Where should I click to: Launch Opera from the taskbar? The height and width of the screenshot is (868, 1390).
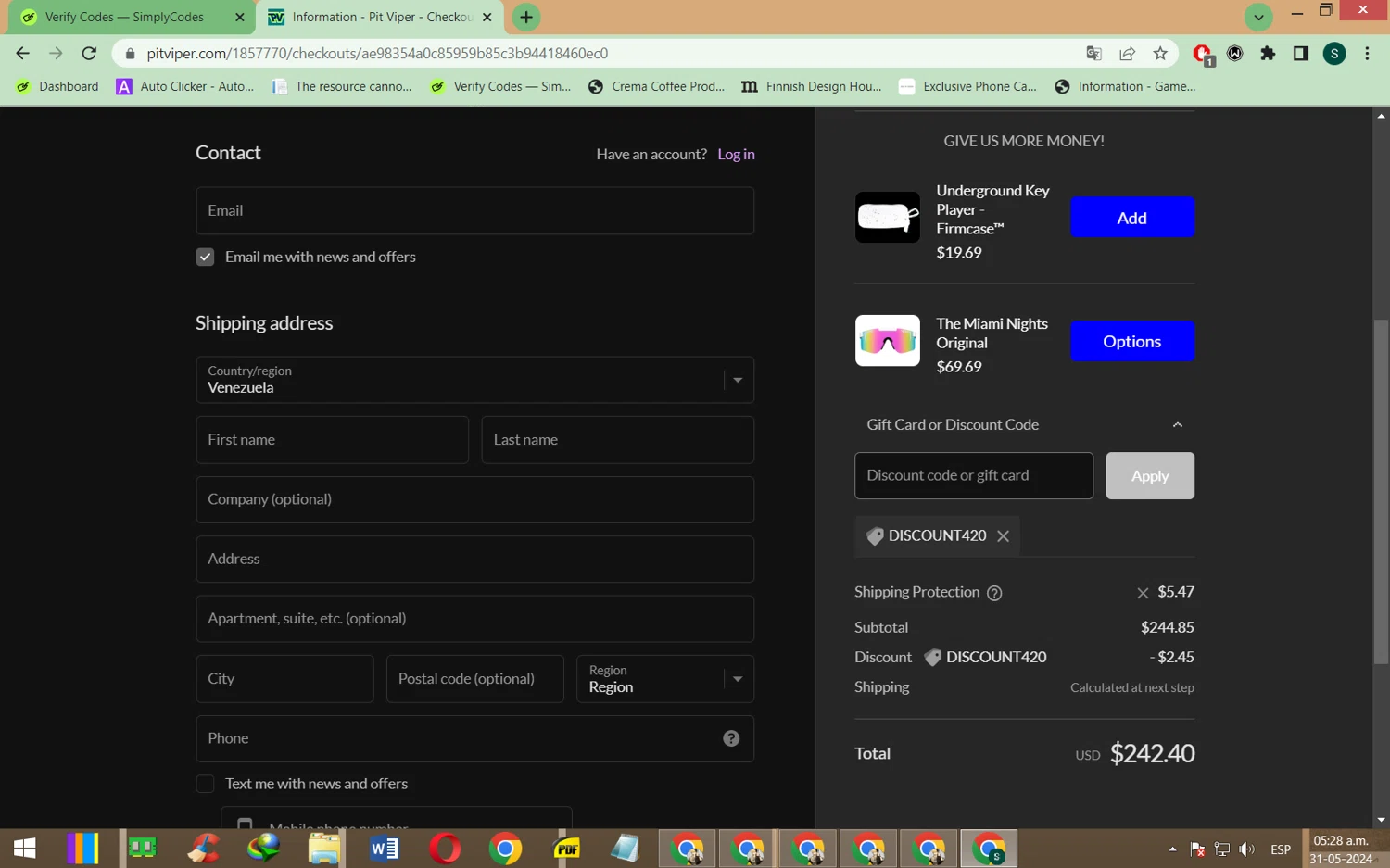click(x=445, y=849)
